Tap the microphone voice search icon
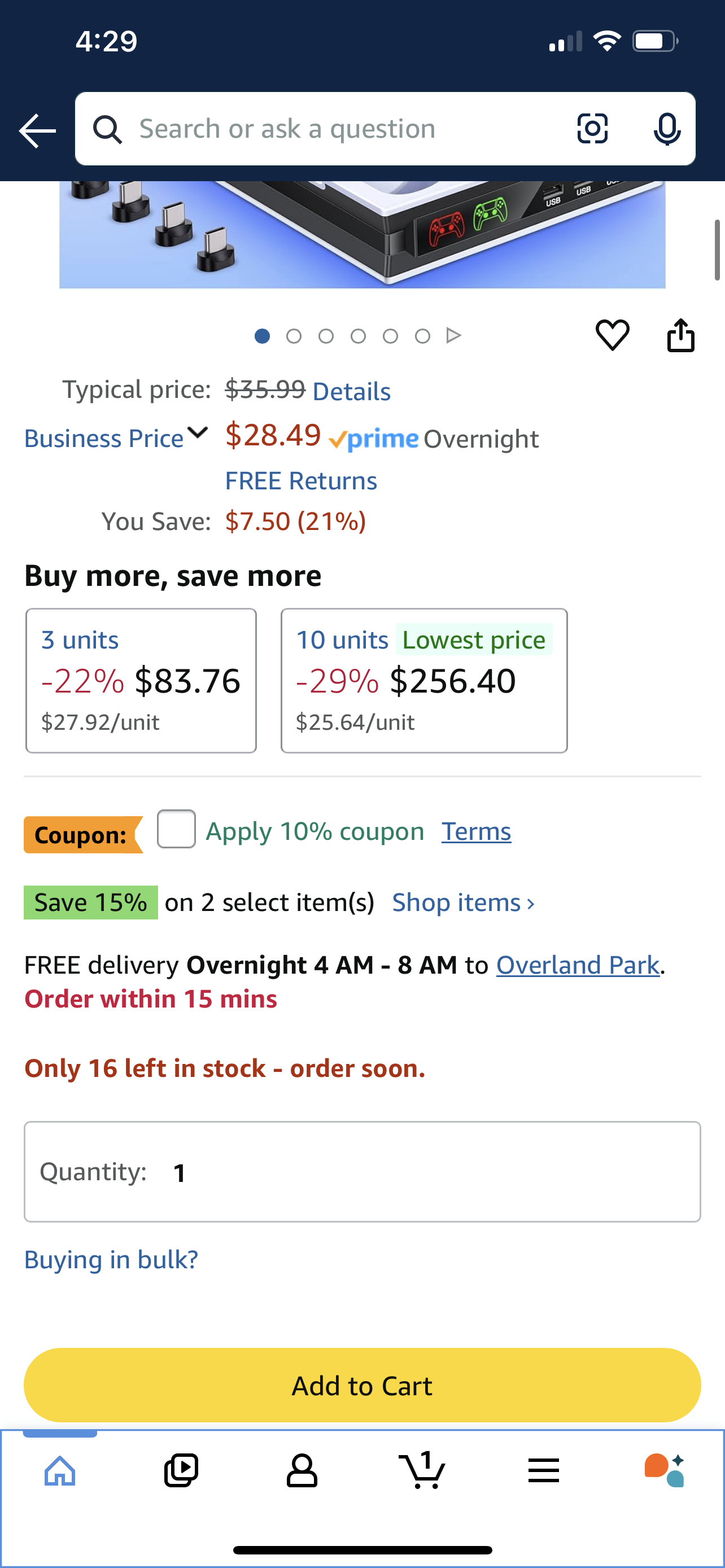Viewport: 725px width, 1568px height. [x=667, y=129]
